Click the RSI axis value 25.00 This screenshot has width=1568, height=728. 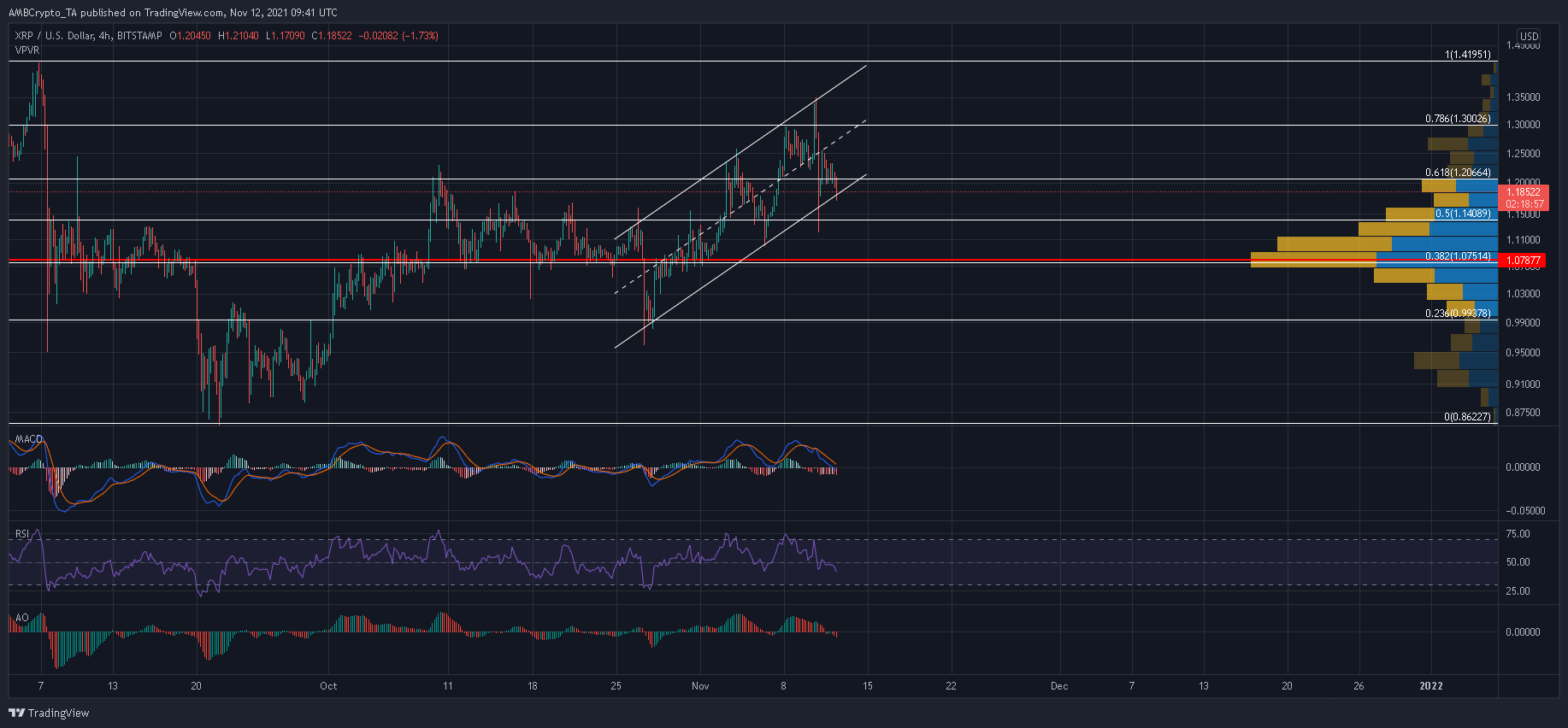click(x=1518, y=591)
